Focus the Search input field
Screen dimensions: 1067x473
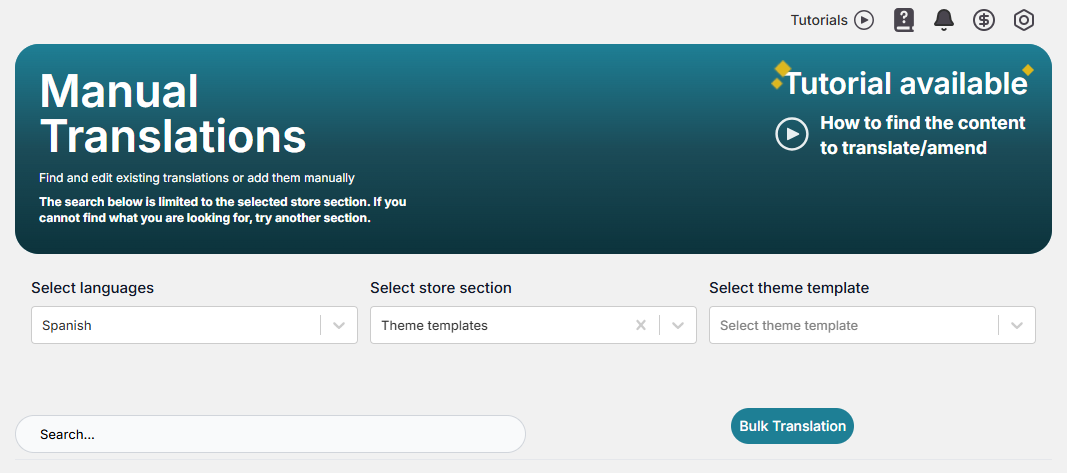(x=270, y=434)
